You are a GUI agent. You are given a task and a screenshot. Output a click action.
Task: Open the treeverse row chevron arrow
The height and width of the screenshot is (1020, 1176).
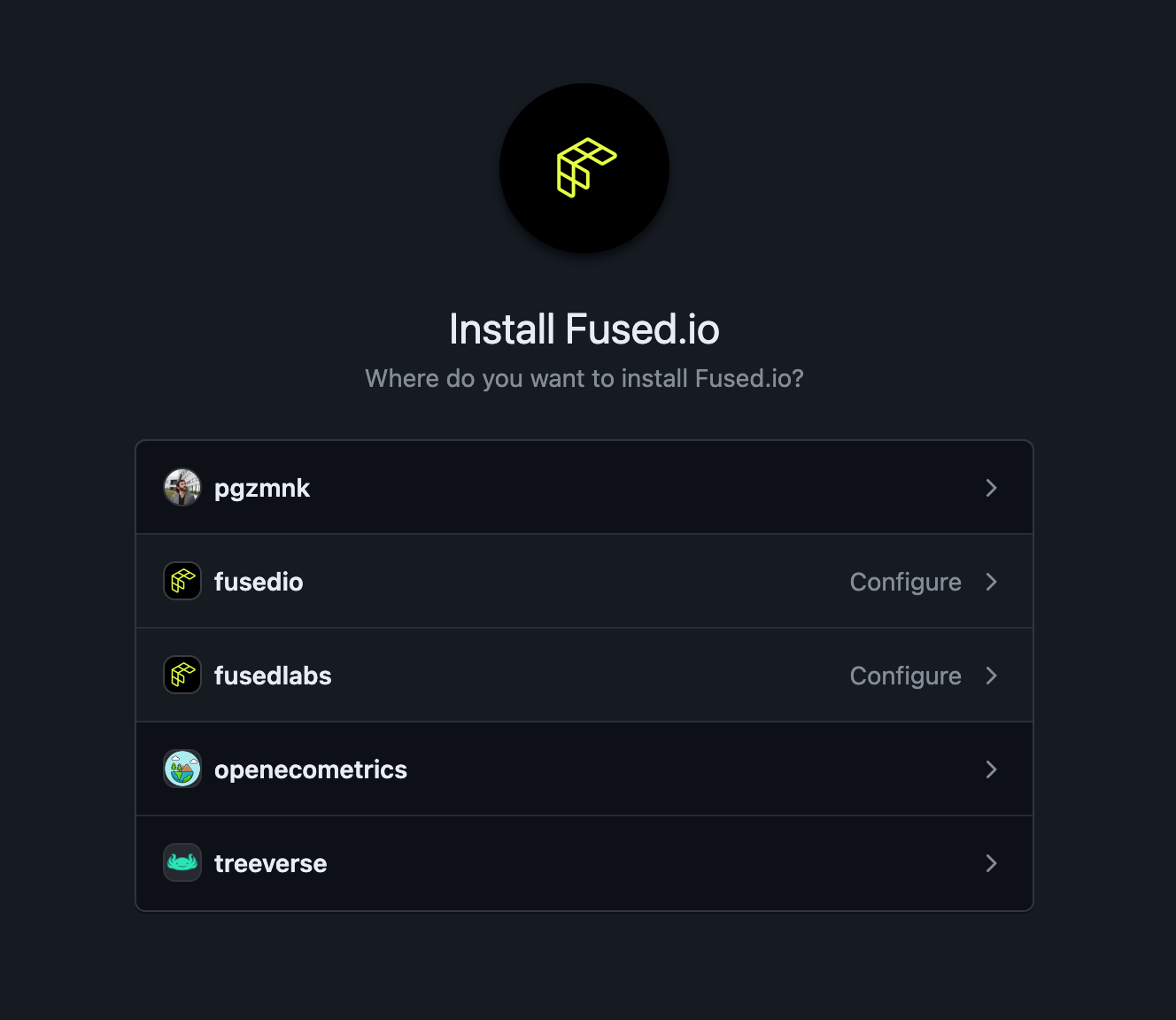(x=991, y=863)
